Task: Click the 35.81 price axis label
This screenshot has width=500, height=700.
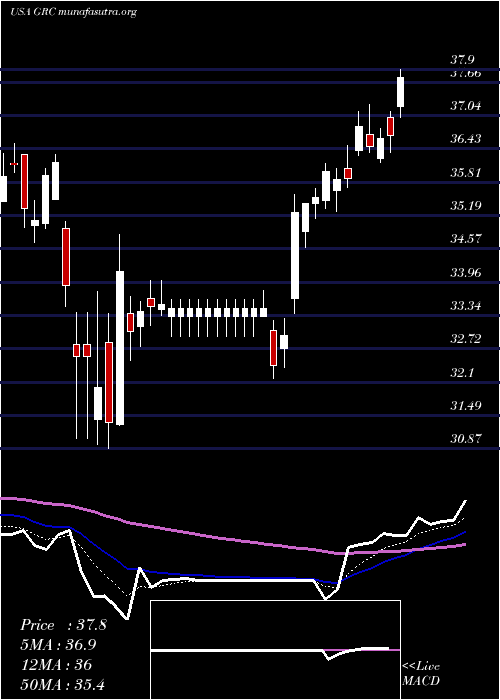Action: click(466, 172)
